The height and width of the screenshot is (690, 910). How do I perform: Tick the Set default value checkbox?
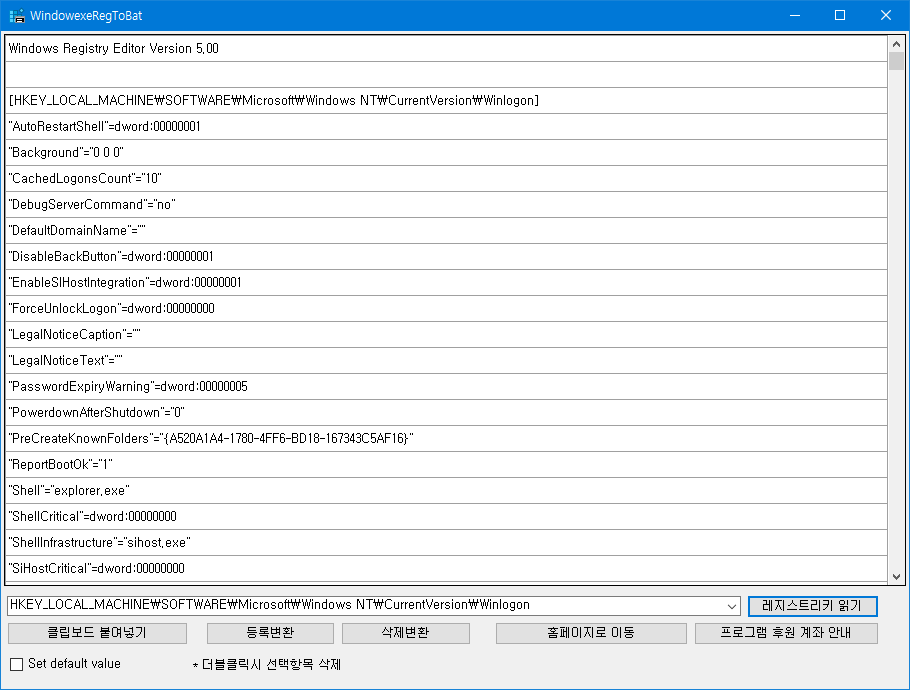[x=17, y=664]
